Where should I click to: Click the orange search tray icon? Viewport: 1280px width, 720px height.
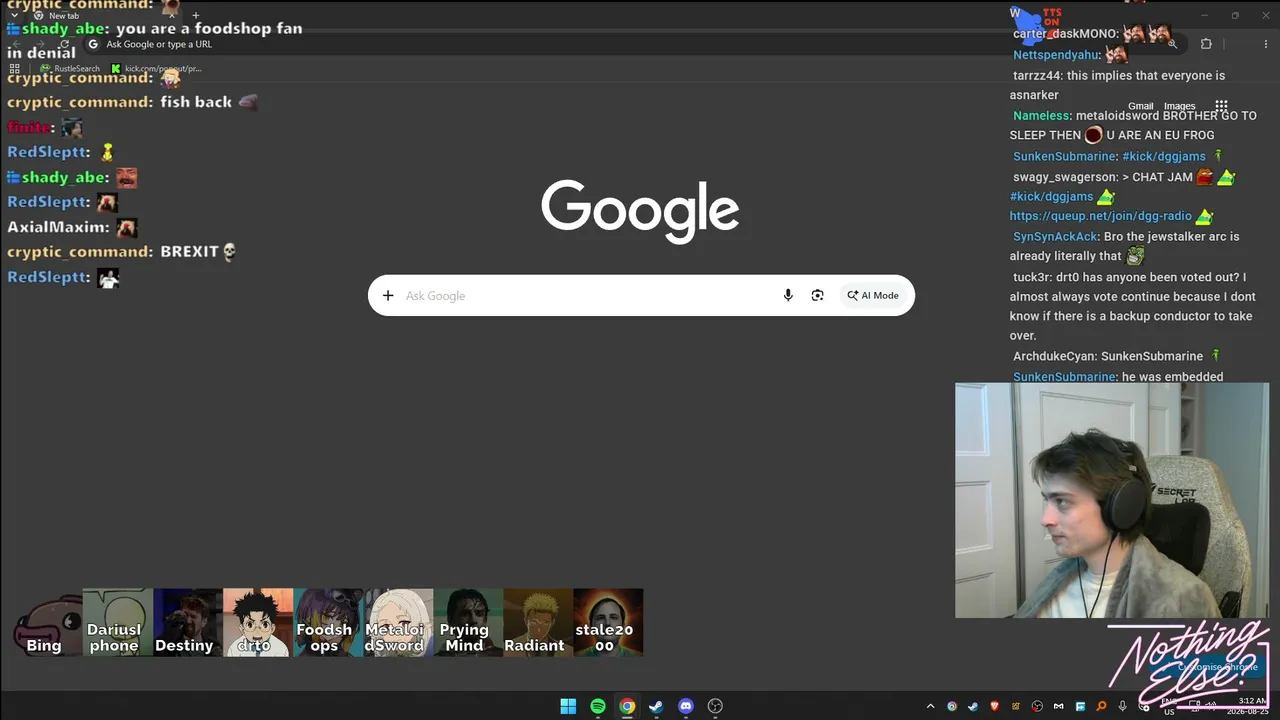pyautogui.click(x=1101, y=706)
